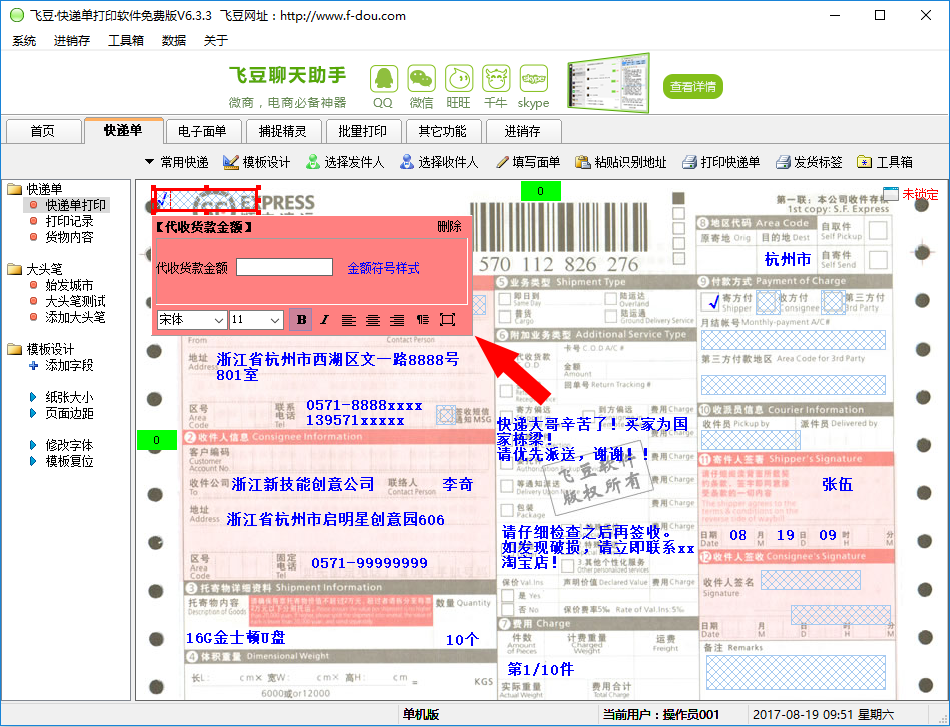Screen dimensions: 950x727
Task: Open the 数据 menu
Action: click(174, 41)
